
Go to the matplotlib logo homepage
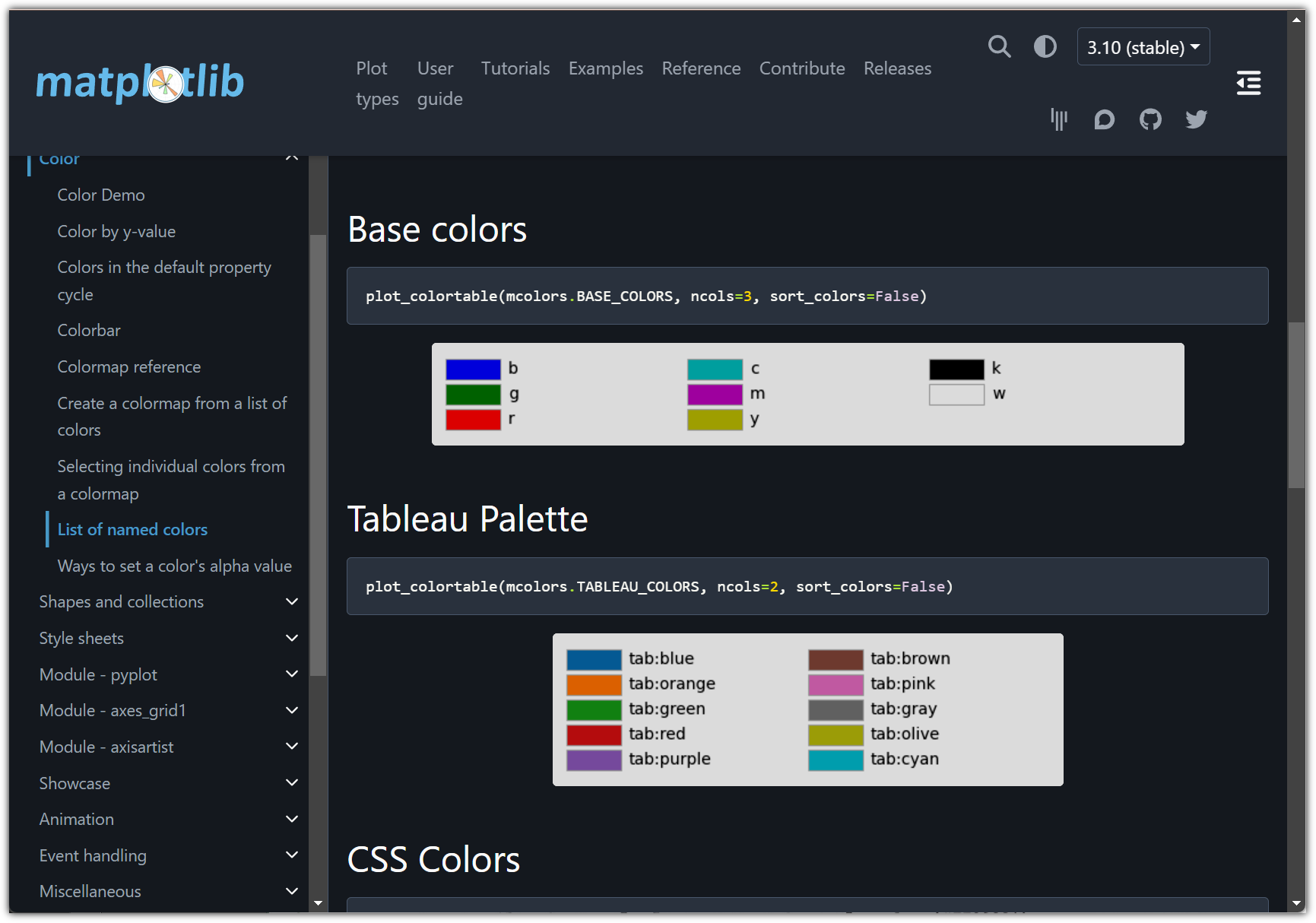coord(140,82)
